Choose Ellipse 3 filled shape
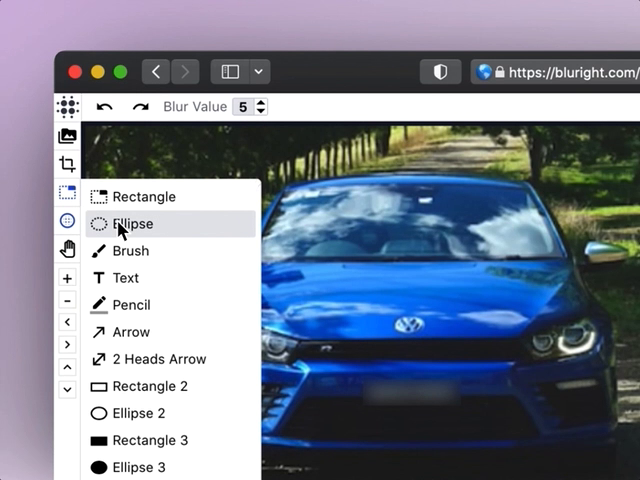This screenshot has width=640, height=480. [x=171, y=467]
